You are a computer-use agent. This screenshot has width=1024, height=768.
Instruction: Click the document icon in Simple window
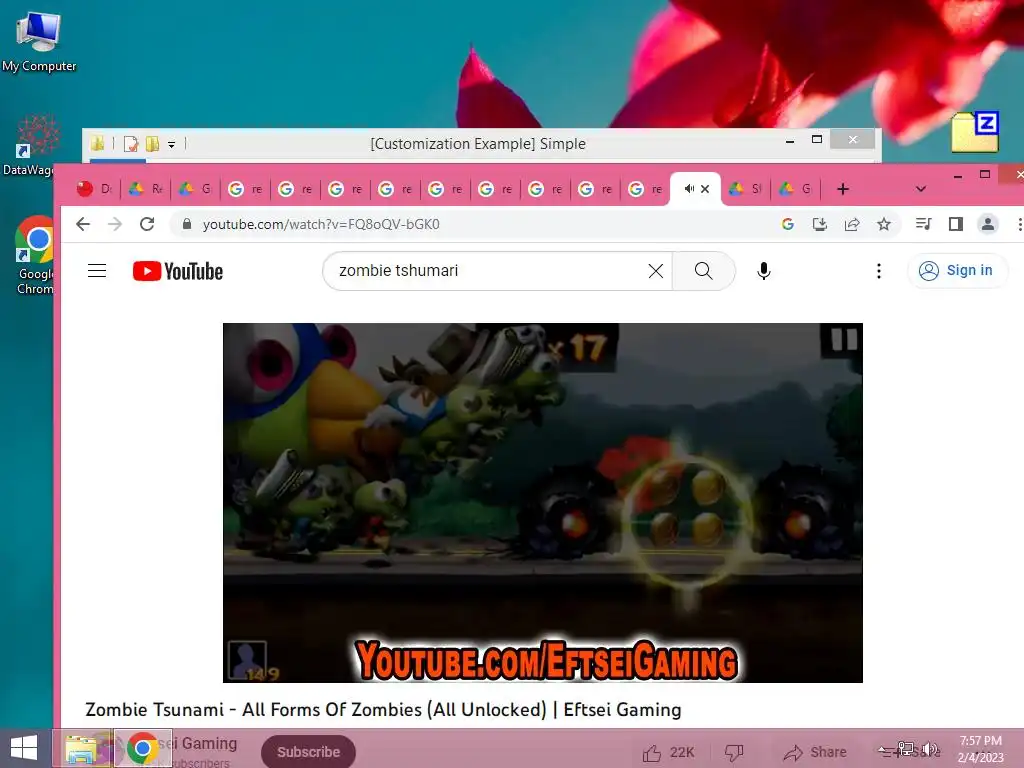coord(131,144)
